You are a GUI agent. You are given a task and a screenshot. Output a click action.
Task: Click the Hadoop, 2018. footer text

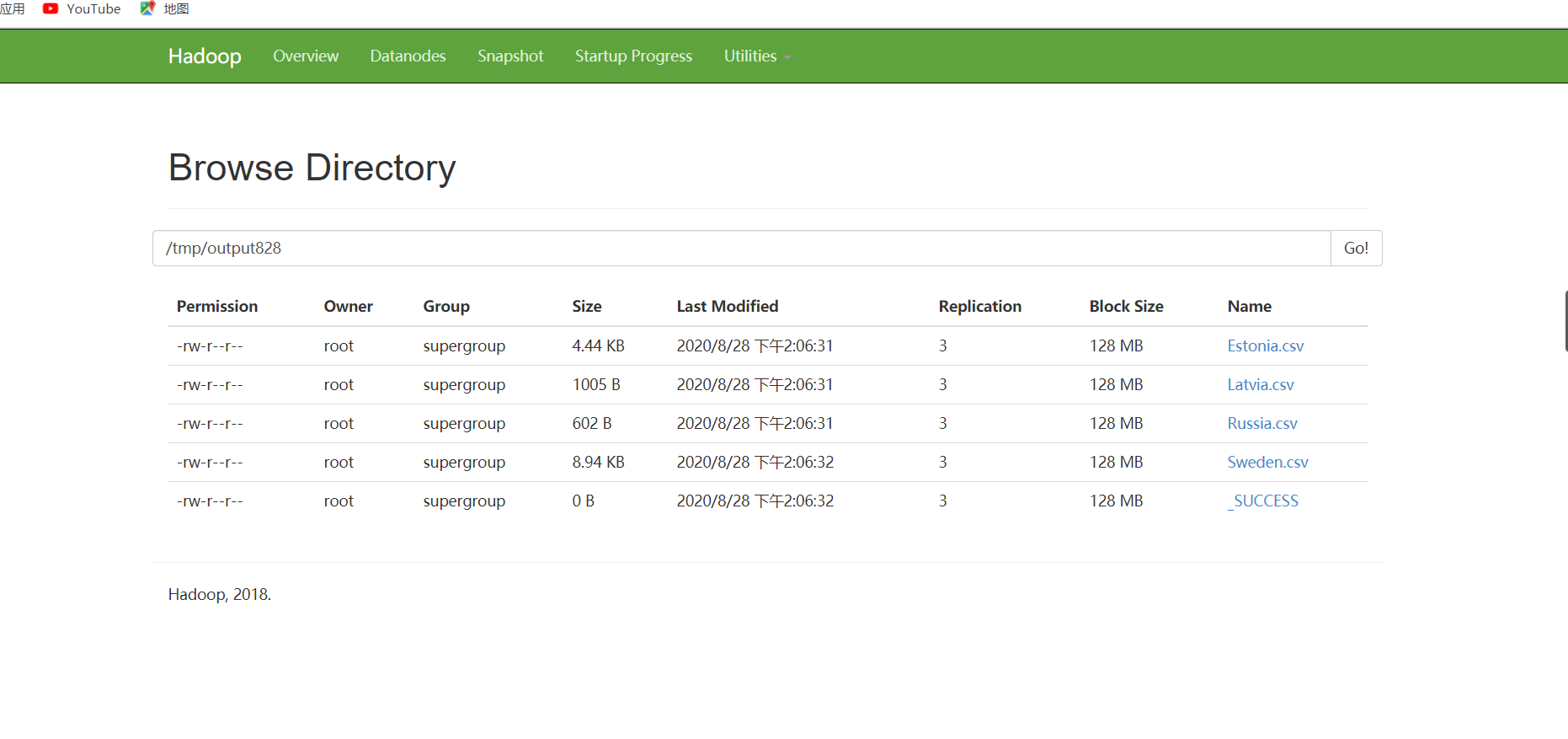coord(219,594)
